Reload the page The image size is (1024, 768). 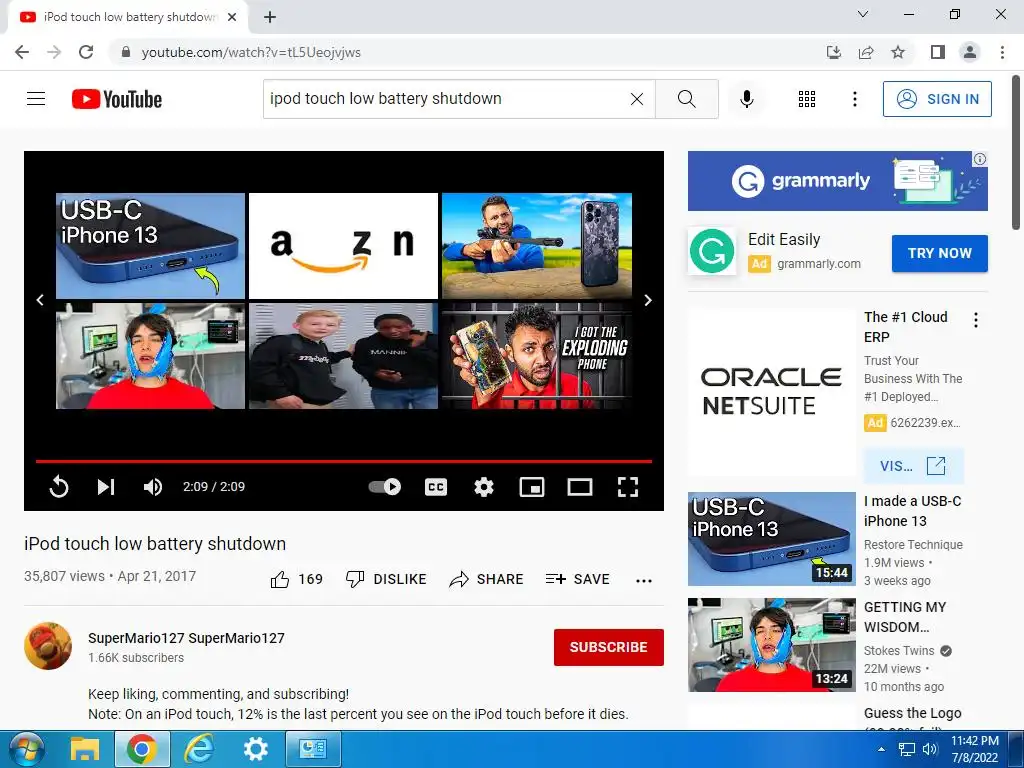click(x=86, y=52)
